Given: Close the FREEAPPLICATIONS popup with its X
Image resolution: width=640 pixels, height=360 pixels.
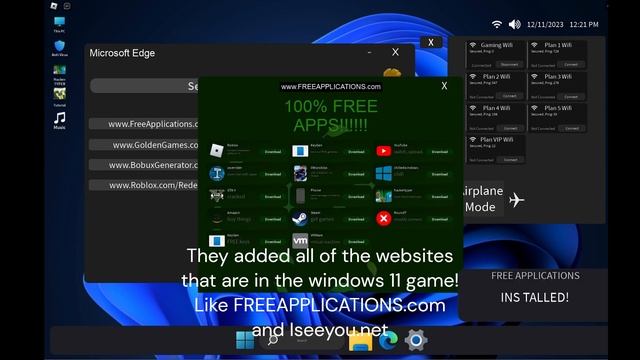Looking at the screenshot, I should (444, 86).
